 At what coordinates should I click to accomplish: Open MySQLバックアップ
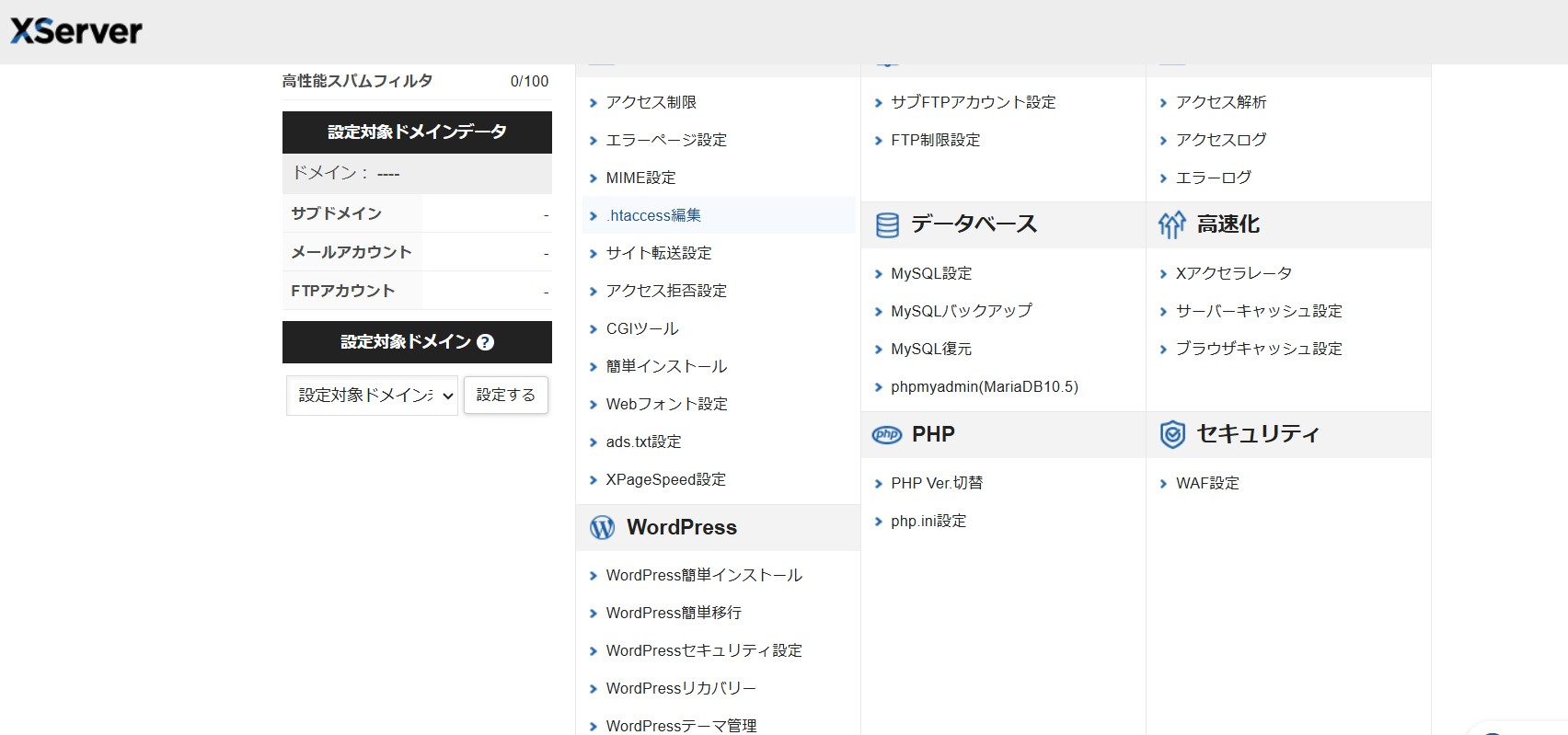point(962,311)
